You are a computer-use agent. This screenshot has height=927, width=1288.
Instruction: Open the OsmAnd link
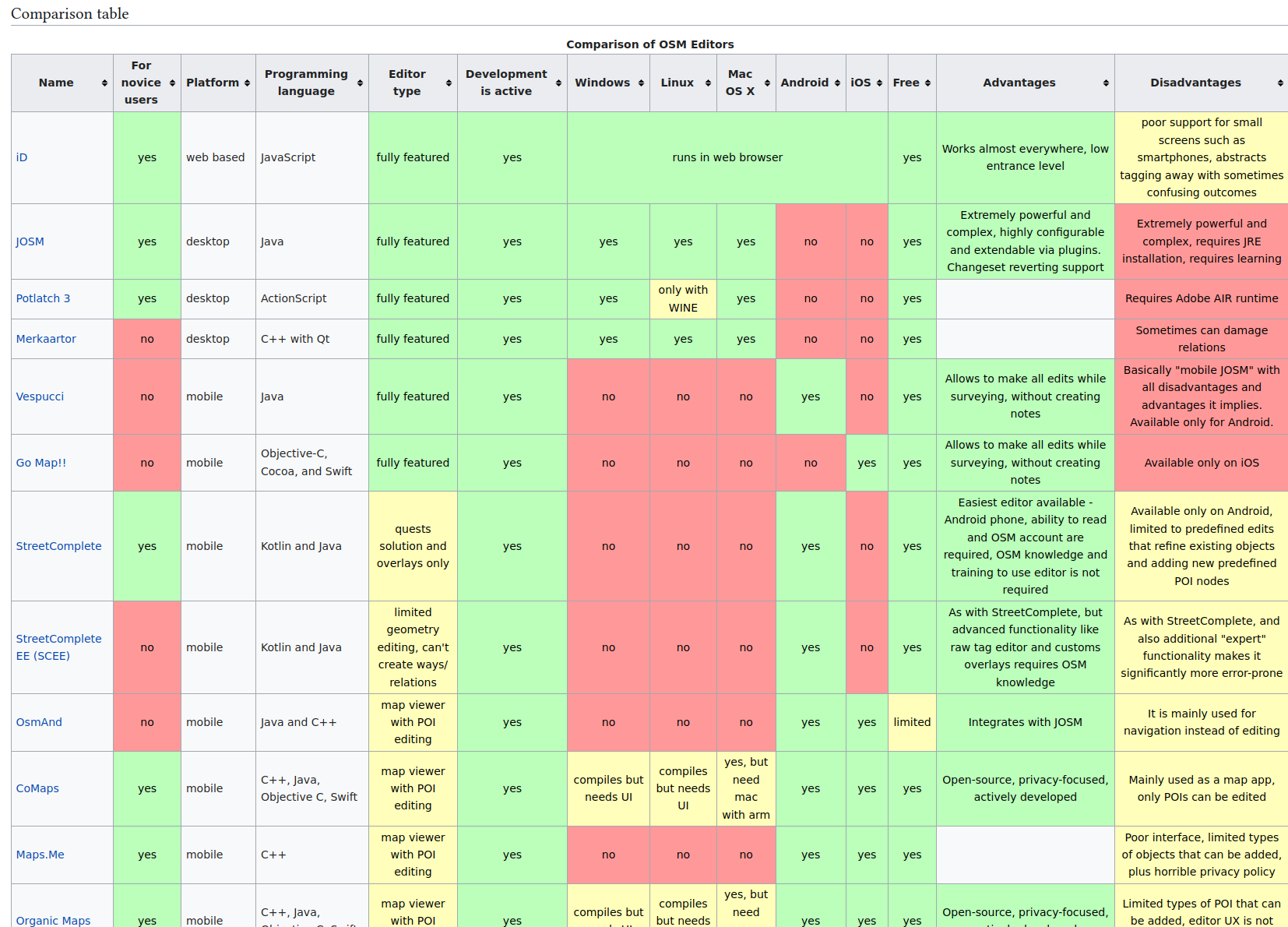[x=40, y=722]
